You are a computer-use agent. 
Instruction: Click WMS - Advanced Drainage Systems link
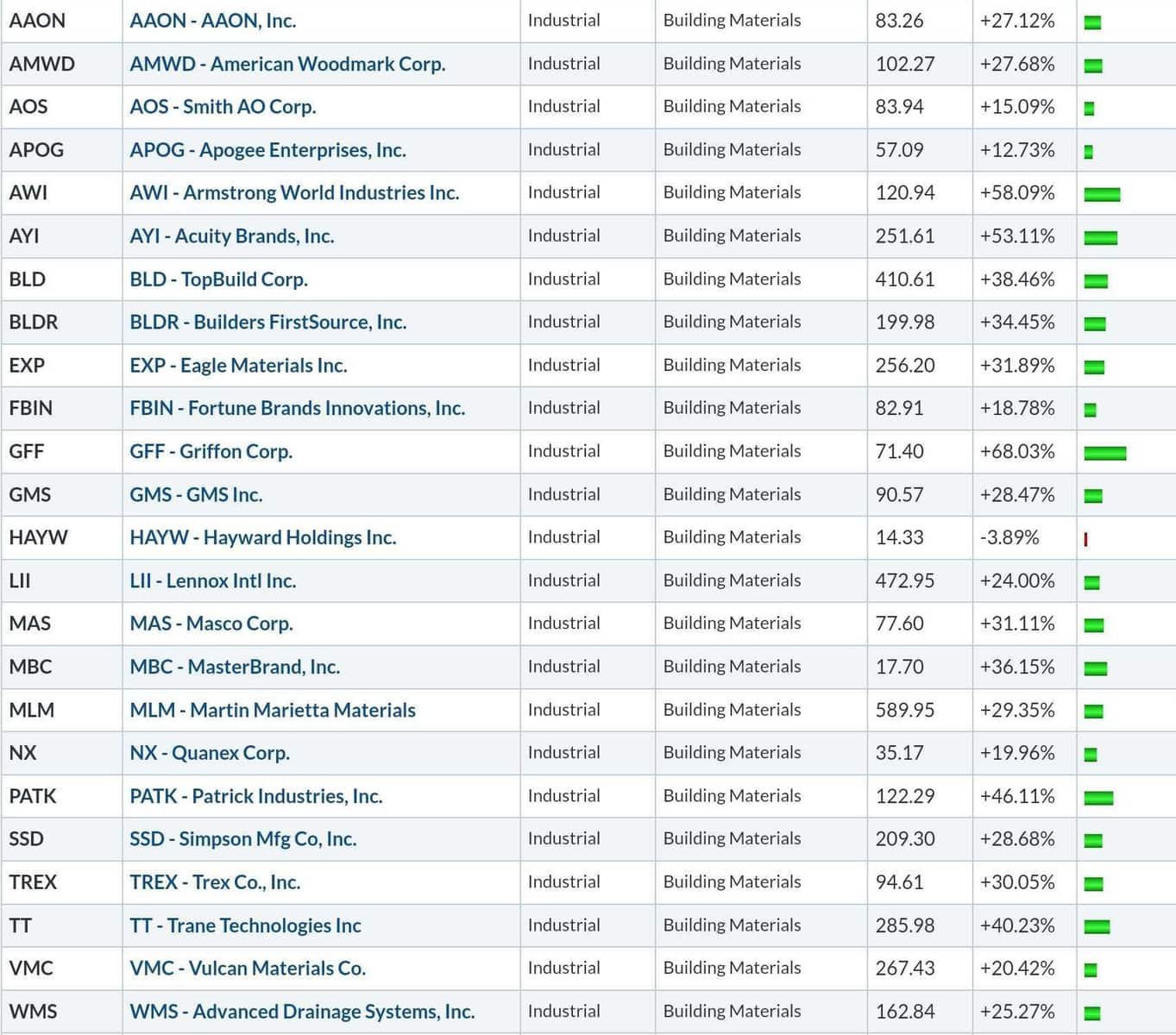302,1012
